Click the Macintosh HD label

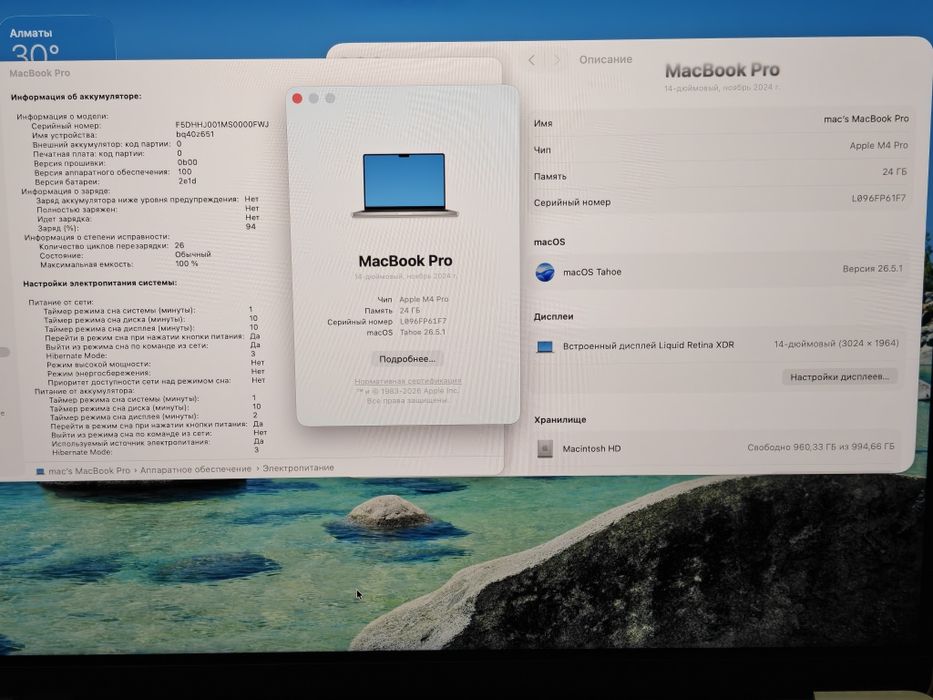[x=591, y=449]
